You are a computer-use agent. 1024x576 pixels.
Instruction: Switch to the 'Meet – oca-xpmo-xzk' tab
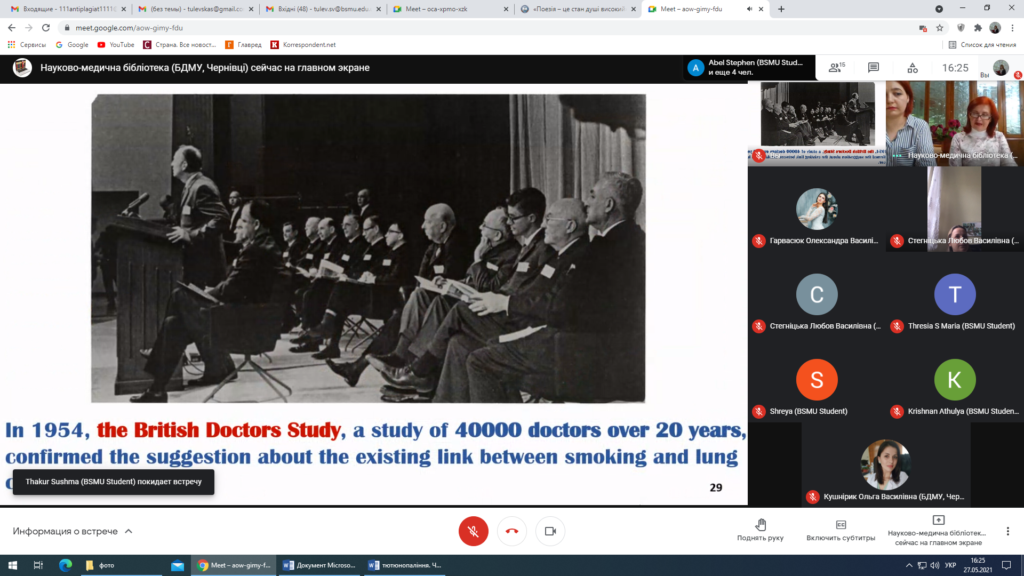coord(451,9)
